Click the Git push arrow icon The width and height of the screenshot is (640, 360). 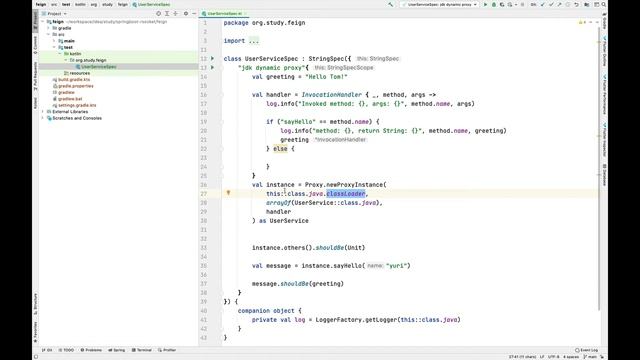[559, 4]
